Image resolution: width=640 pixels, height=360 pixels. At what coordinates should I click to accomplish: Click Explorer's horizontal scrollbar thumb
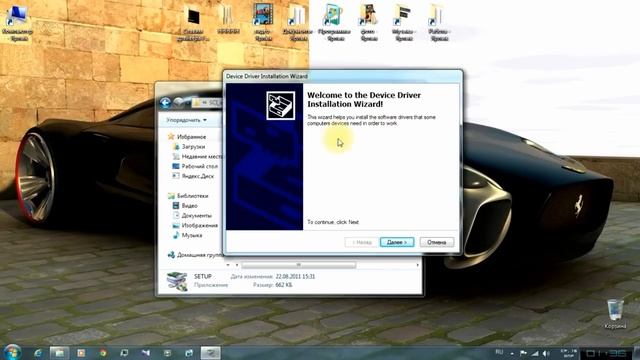click(x=298, y=265)
